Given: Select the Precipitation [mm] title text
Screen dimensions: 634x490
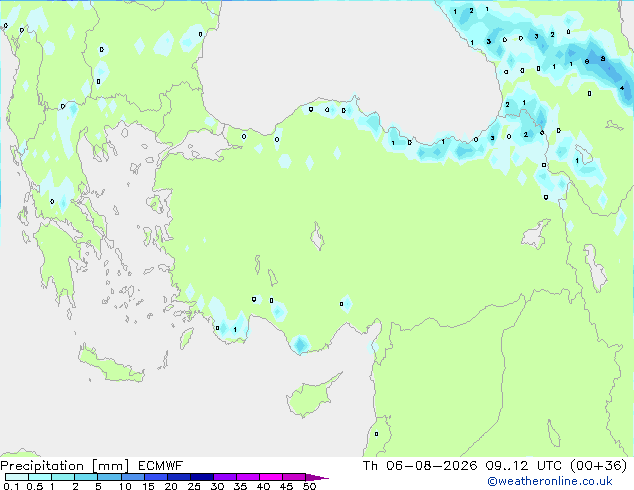Looking at the screenshot, I should pos(64,466).
